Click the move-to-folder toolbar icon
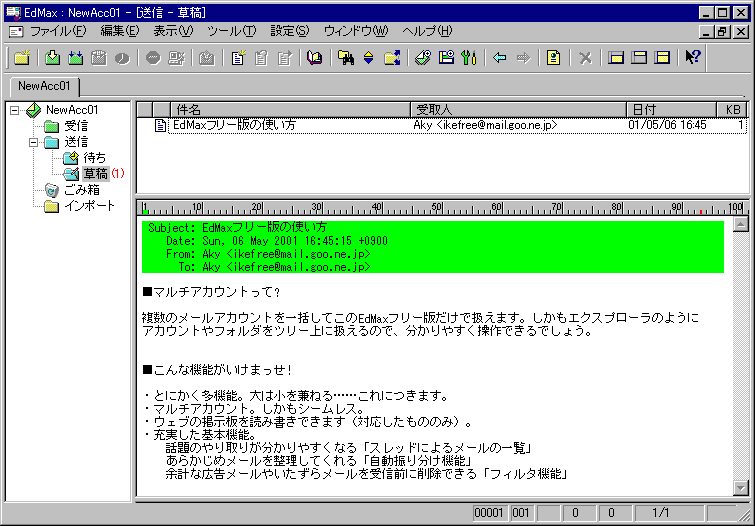This screenshot has height=526, width=755. [x=392, y=58]
